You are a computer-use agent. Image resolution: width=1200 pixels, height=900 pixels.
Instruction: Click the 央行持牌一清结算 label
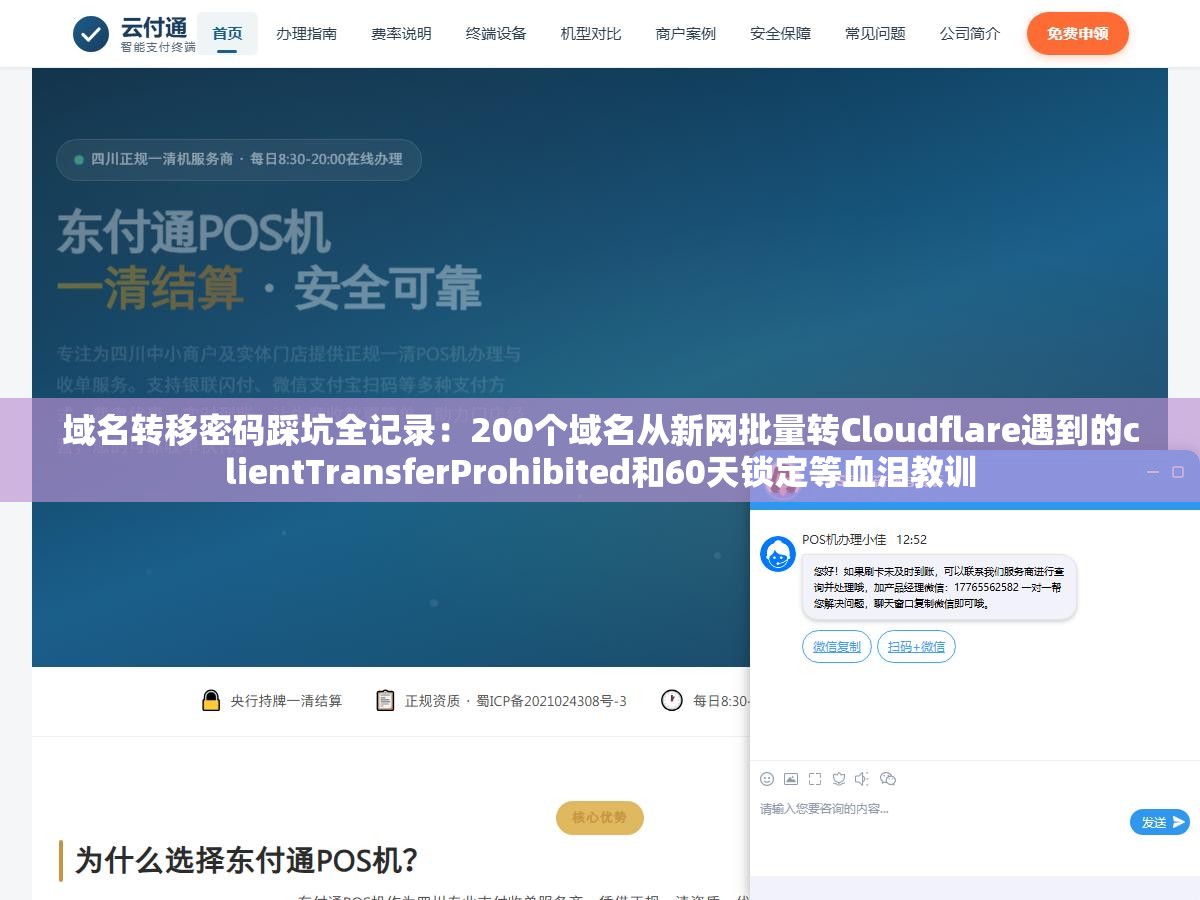286,701
